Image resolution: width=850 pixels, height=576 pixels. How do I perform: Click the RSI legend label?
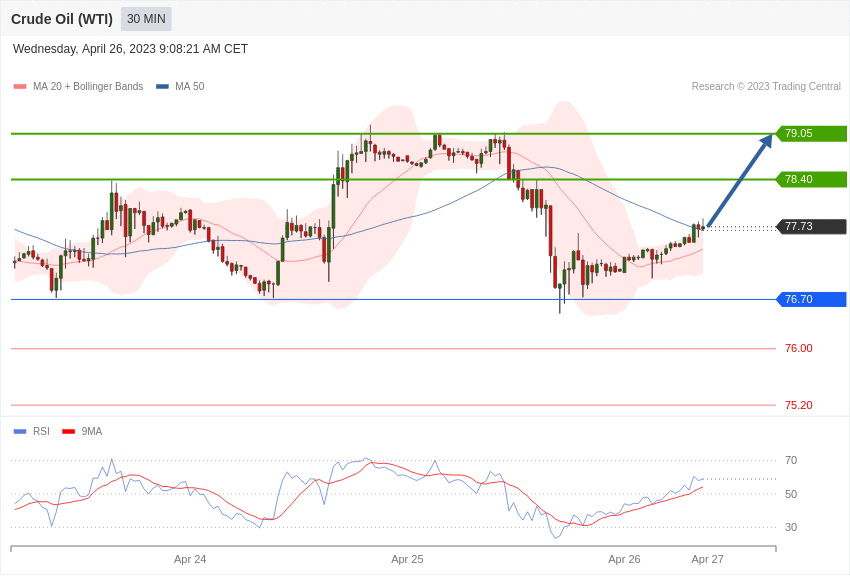[41, 432]
